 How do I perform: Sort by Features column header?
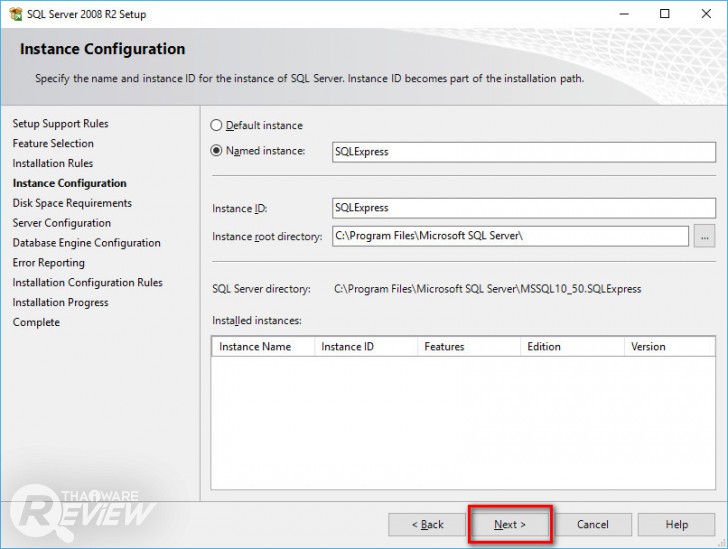click(x=469, y=346)
